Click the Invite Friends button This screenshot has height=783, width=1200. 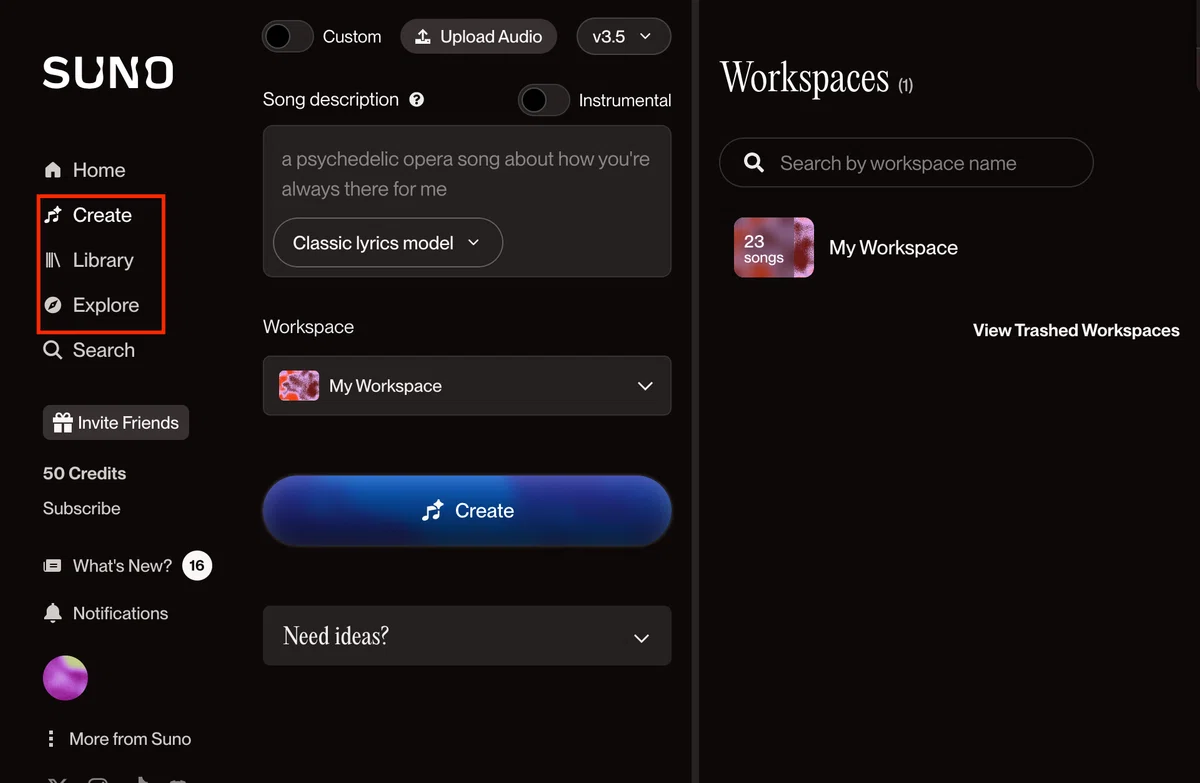coord(116,423)
